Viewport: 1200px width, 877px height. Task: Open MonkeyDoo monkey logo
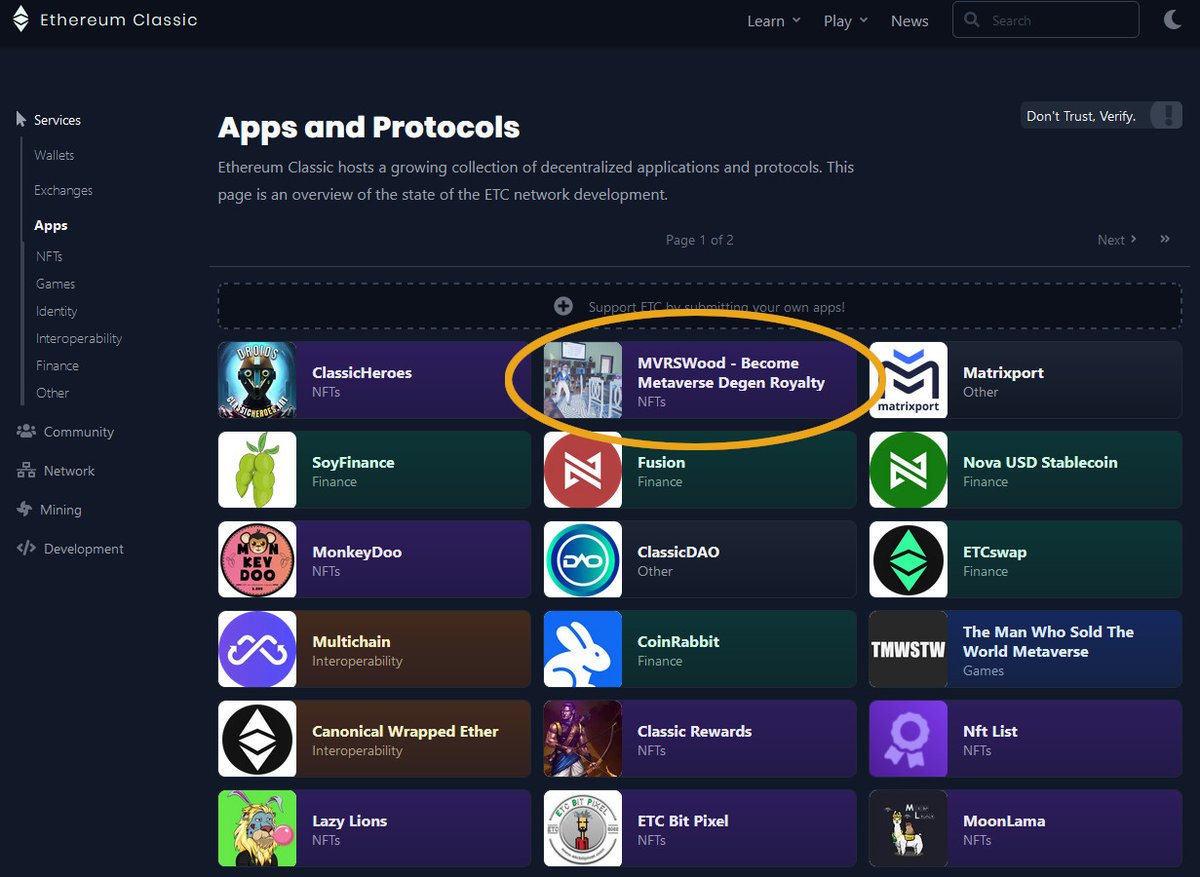tap(257, 560)
